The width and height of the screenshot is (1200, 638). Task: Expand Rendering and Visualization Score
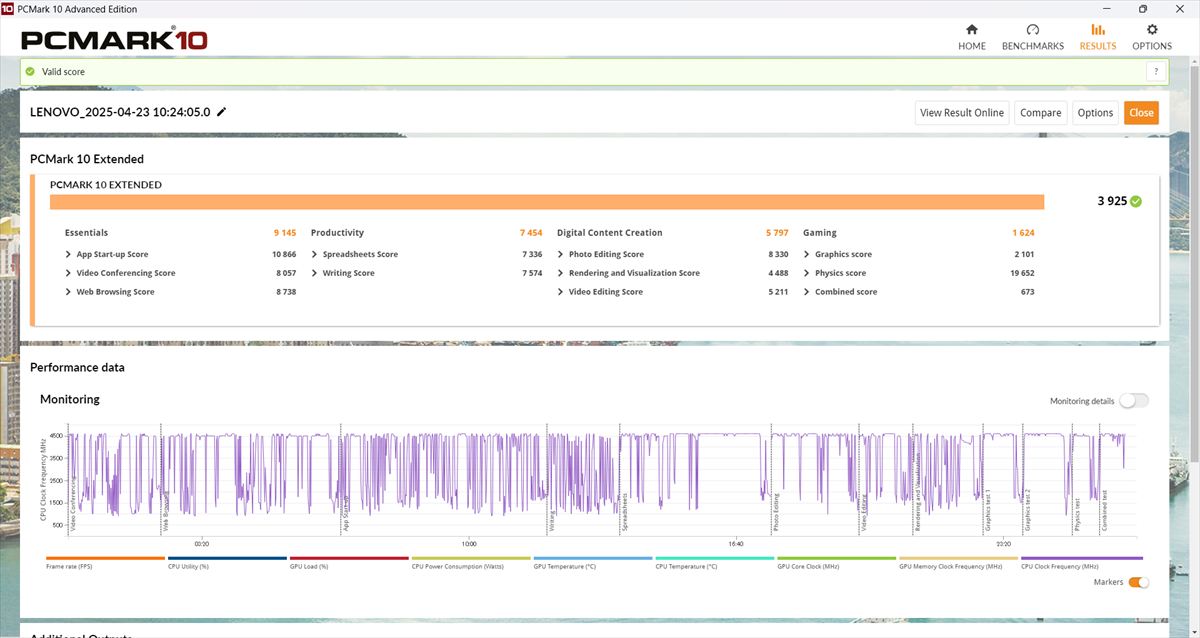tap(629, 273)
